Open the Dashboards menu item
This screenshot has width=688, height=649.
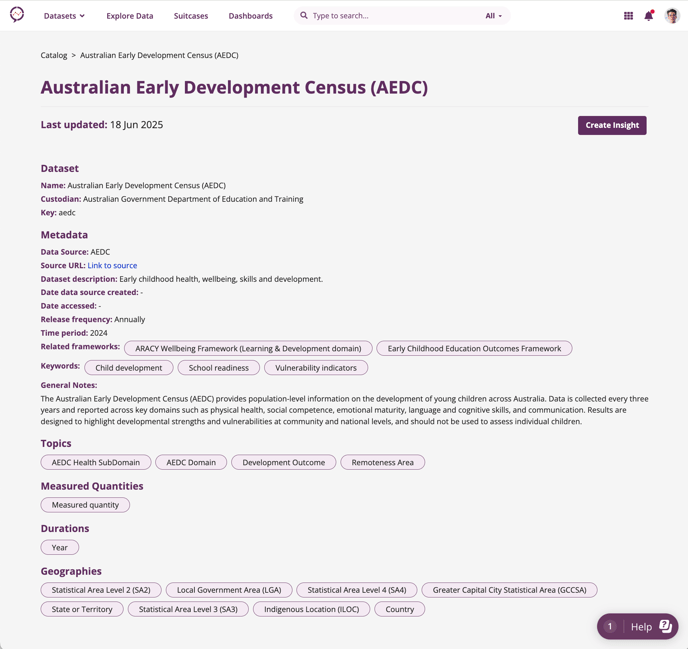(251, 16)
